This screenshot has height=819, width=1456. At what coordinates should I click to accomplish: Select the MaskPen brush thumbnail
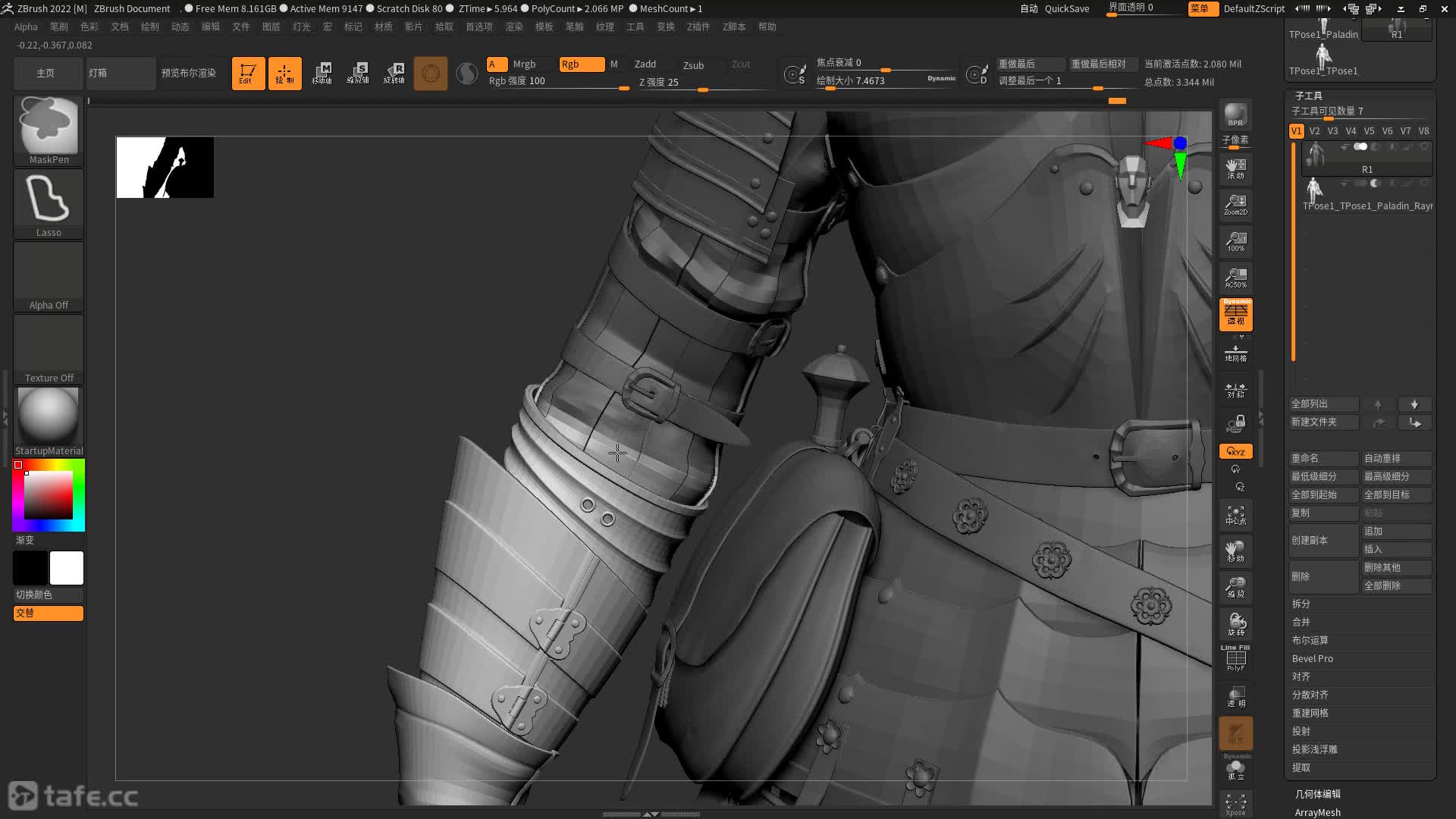(x=49, y=130)
